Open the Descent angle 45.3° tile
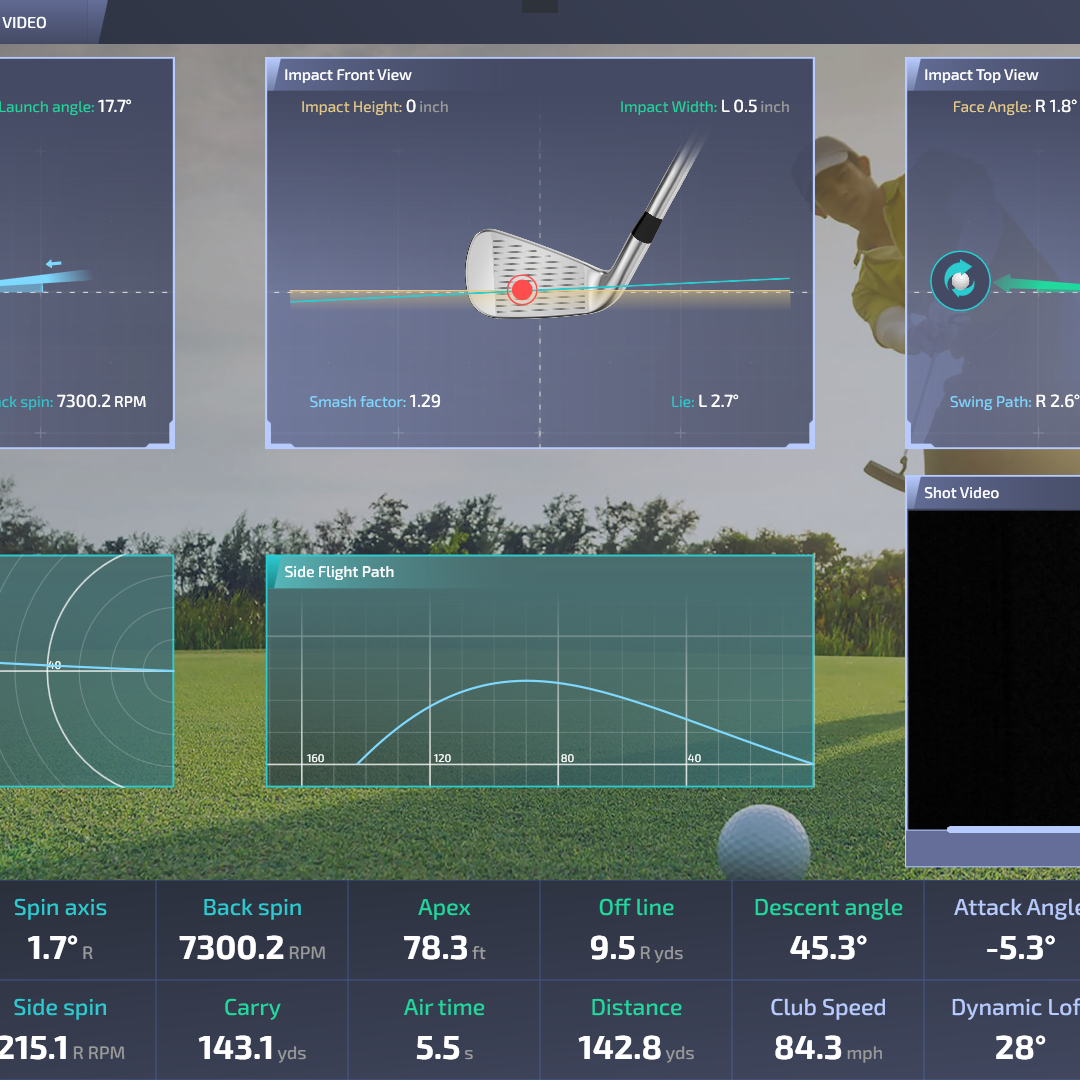1080x1080 pixels. 828,930
